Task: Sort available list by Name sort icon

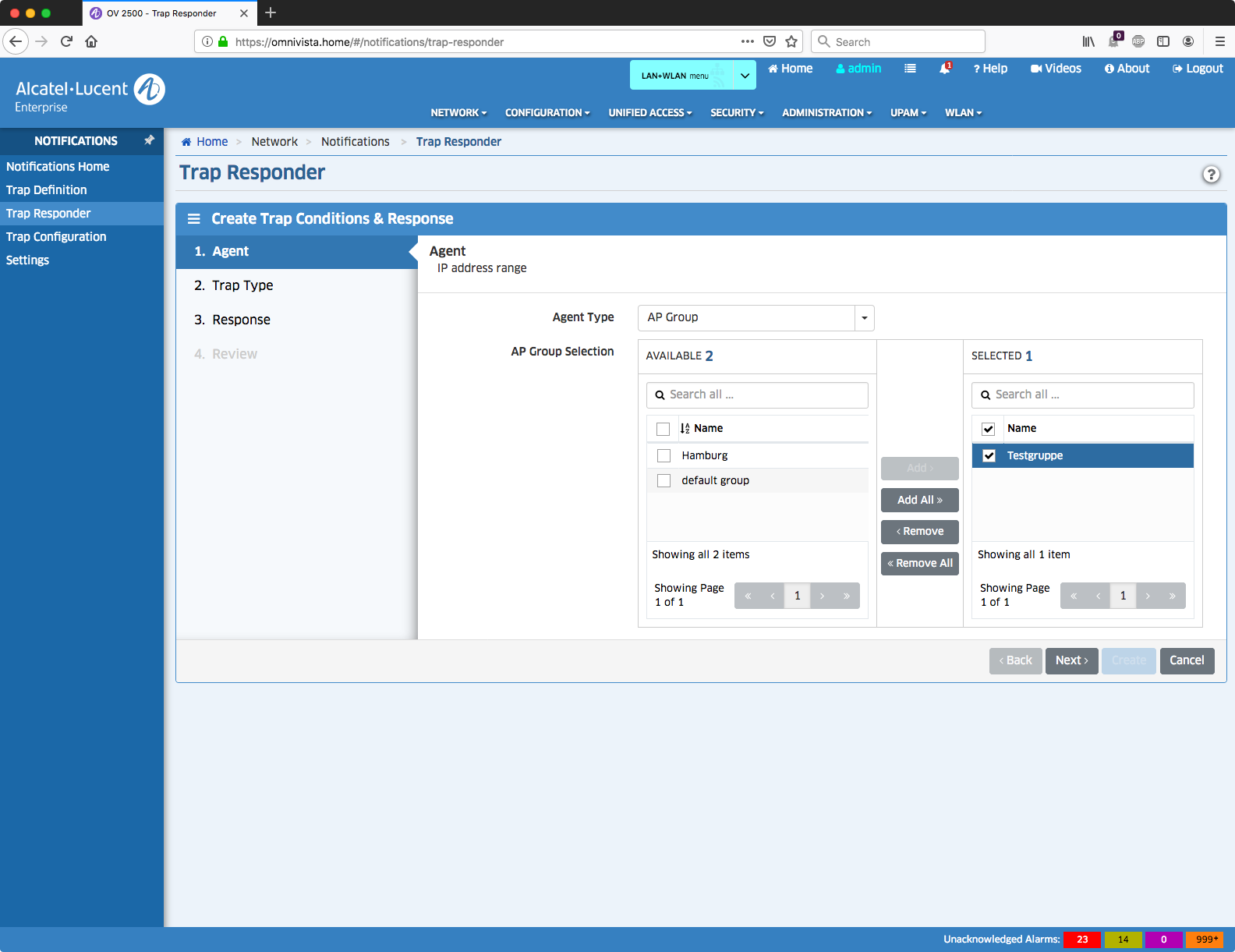Action: click(x=685, y=429)
